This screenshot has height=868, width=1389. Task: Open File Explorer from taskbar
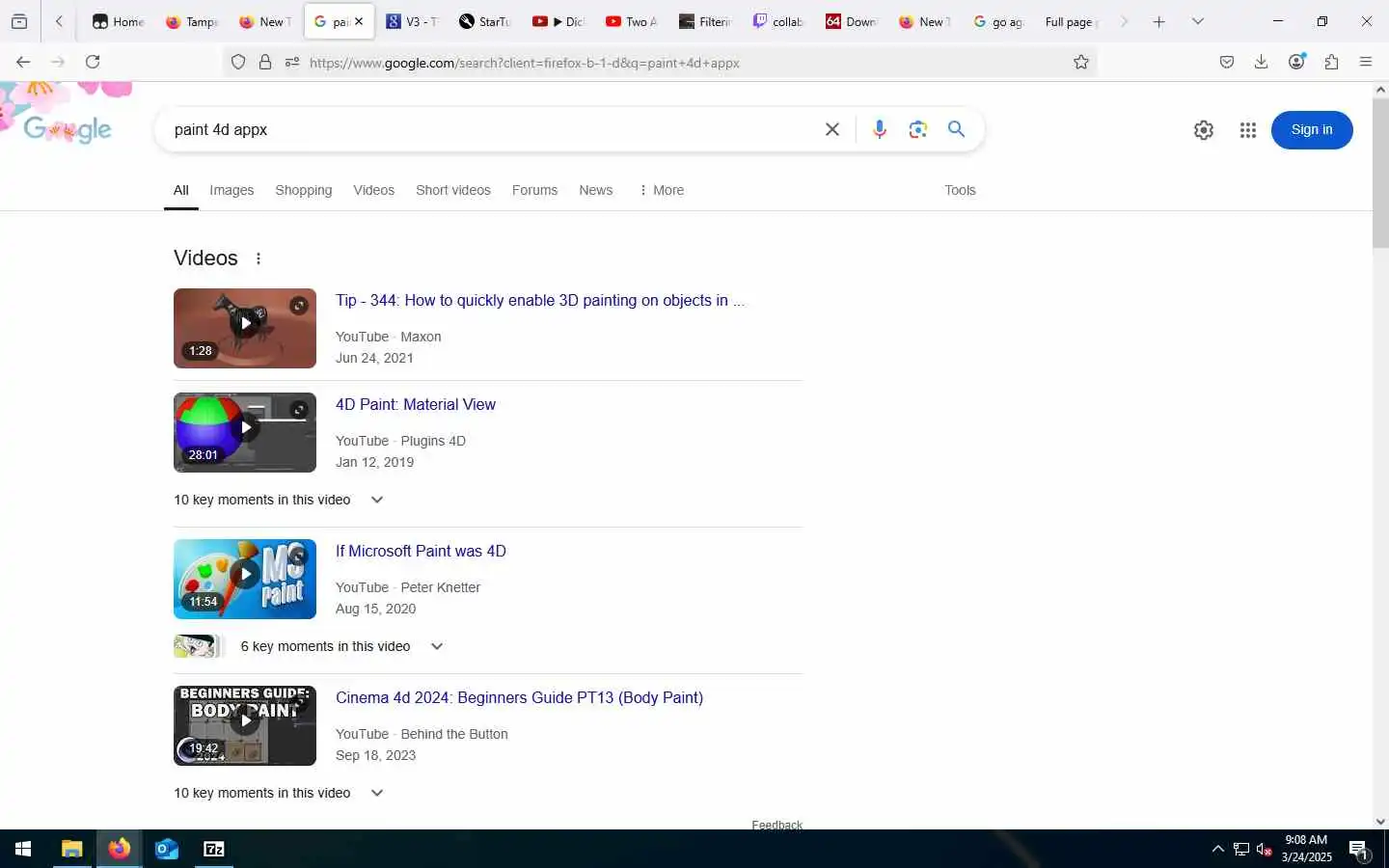[x=71, y=849]
